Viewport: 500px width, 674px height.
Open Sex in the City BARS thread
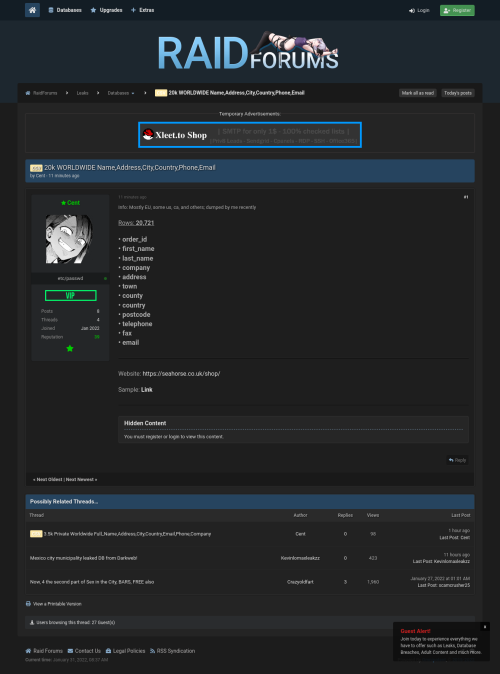coord(92,582)
